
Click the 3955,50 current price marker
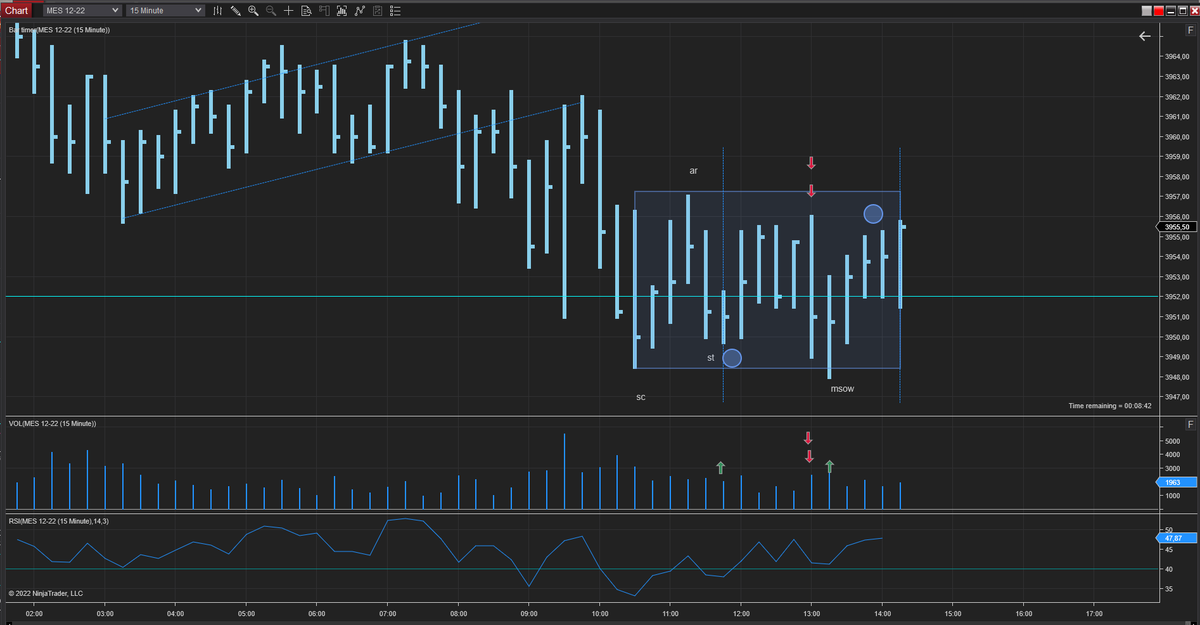pyautogui.click(x=1176, y=227)
